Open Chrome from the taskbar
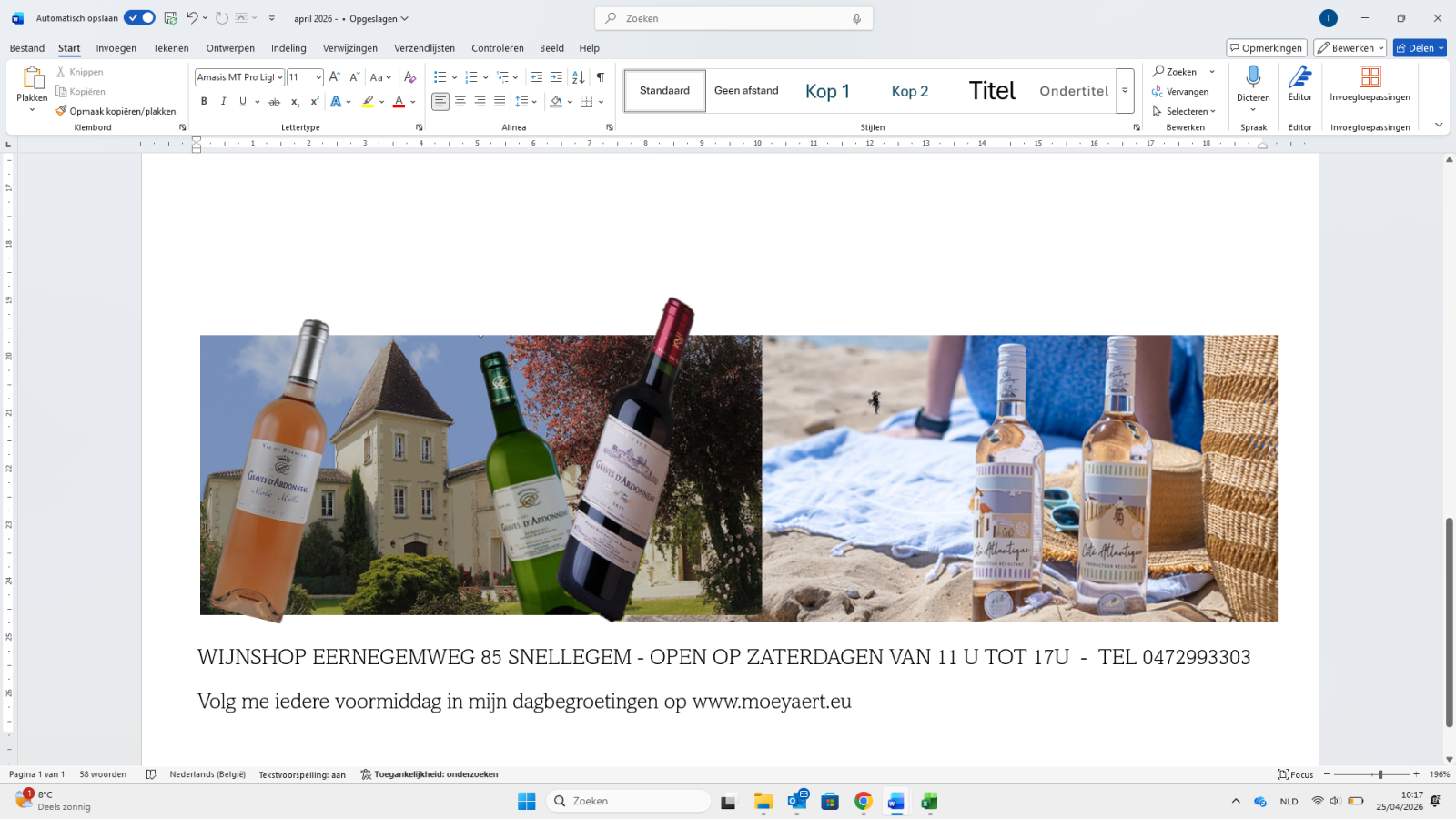This screenshot has width=1456, height=819. tap(863, 801)
